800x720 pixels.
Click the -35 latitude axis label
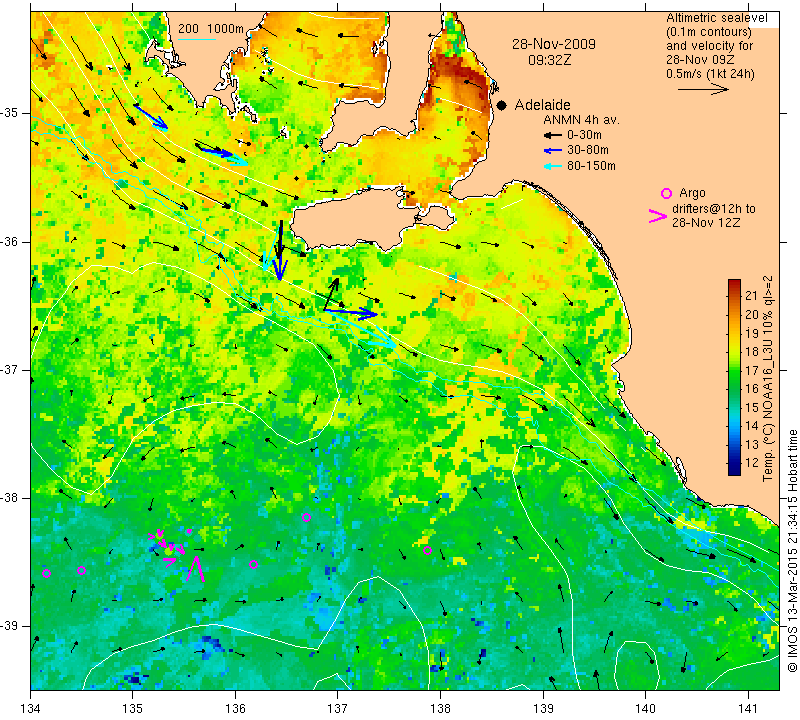(10, 113)
